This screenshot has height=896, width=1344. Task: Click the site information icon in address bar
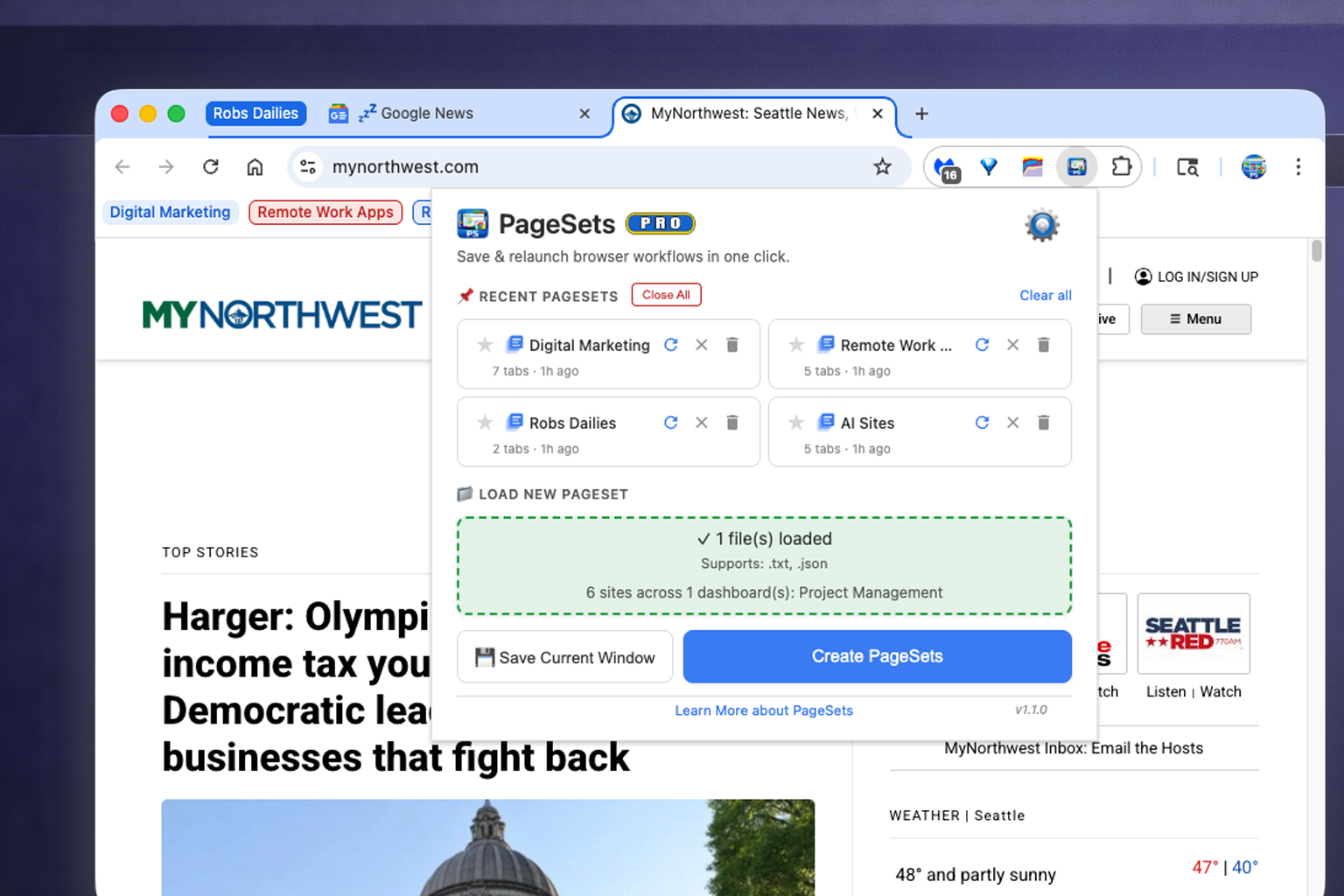coord(308,166)
